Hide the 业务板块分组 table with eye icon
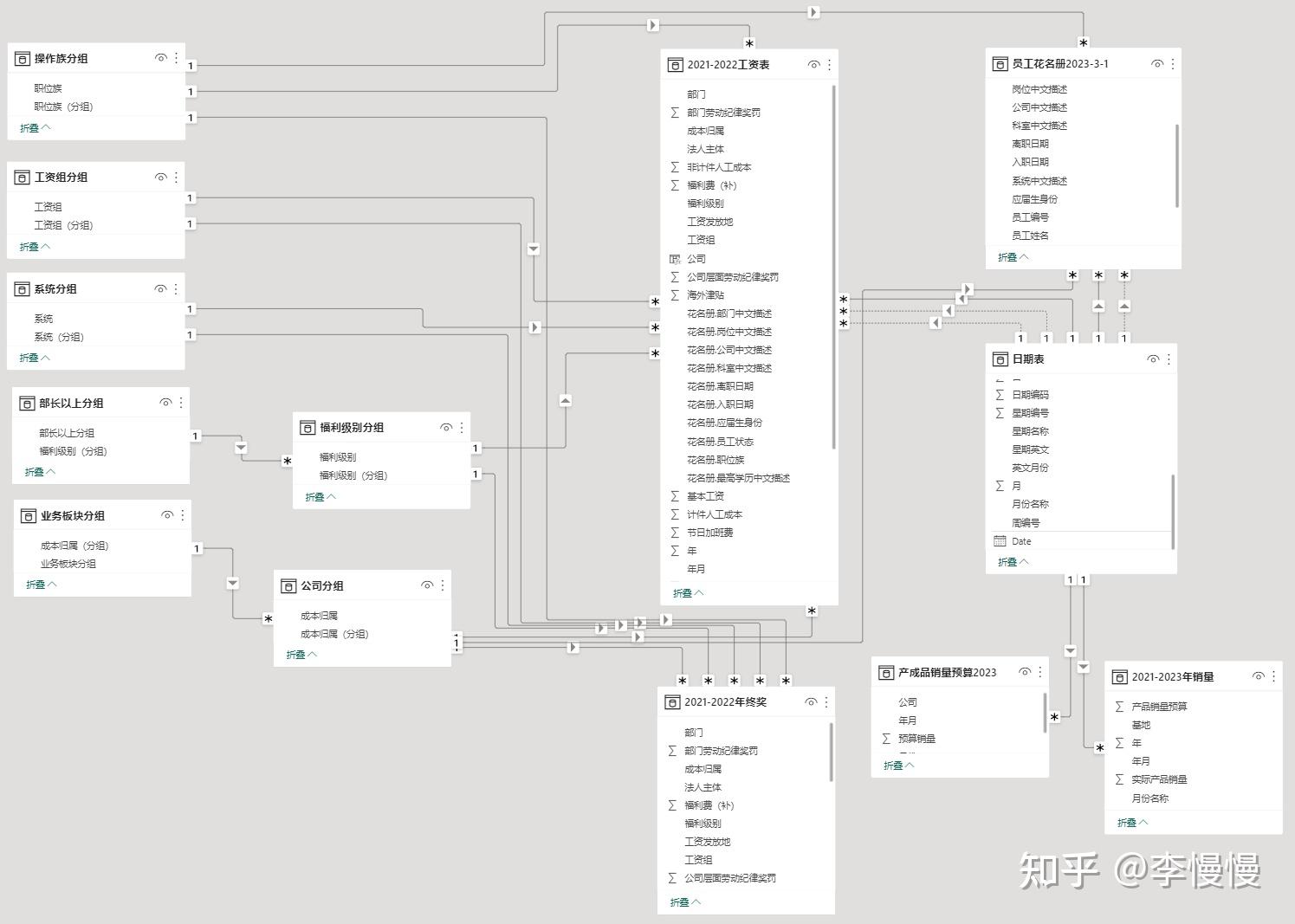The width and height of the screenshot is (1295, 924). click(167, 515)
